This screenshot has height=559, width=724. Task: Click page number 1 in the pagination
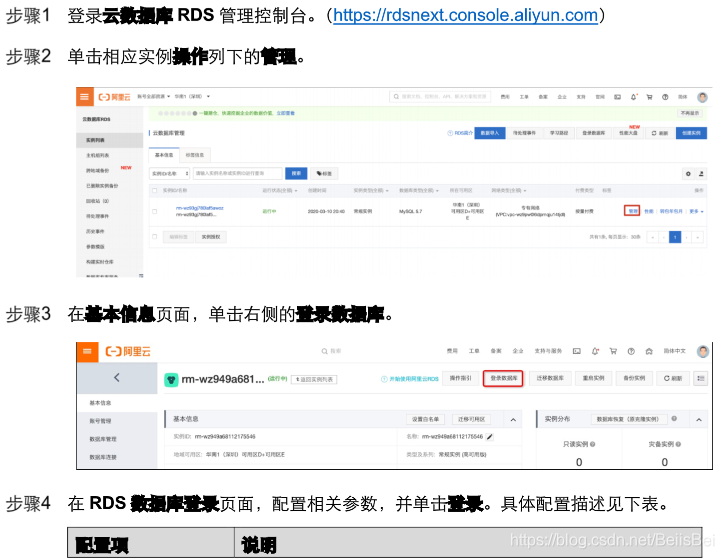point(675,237)
